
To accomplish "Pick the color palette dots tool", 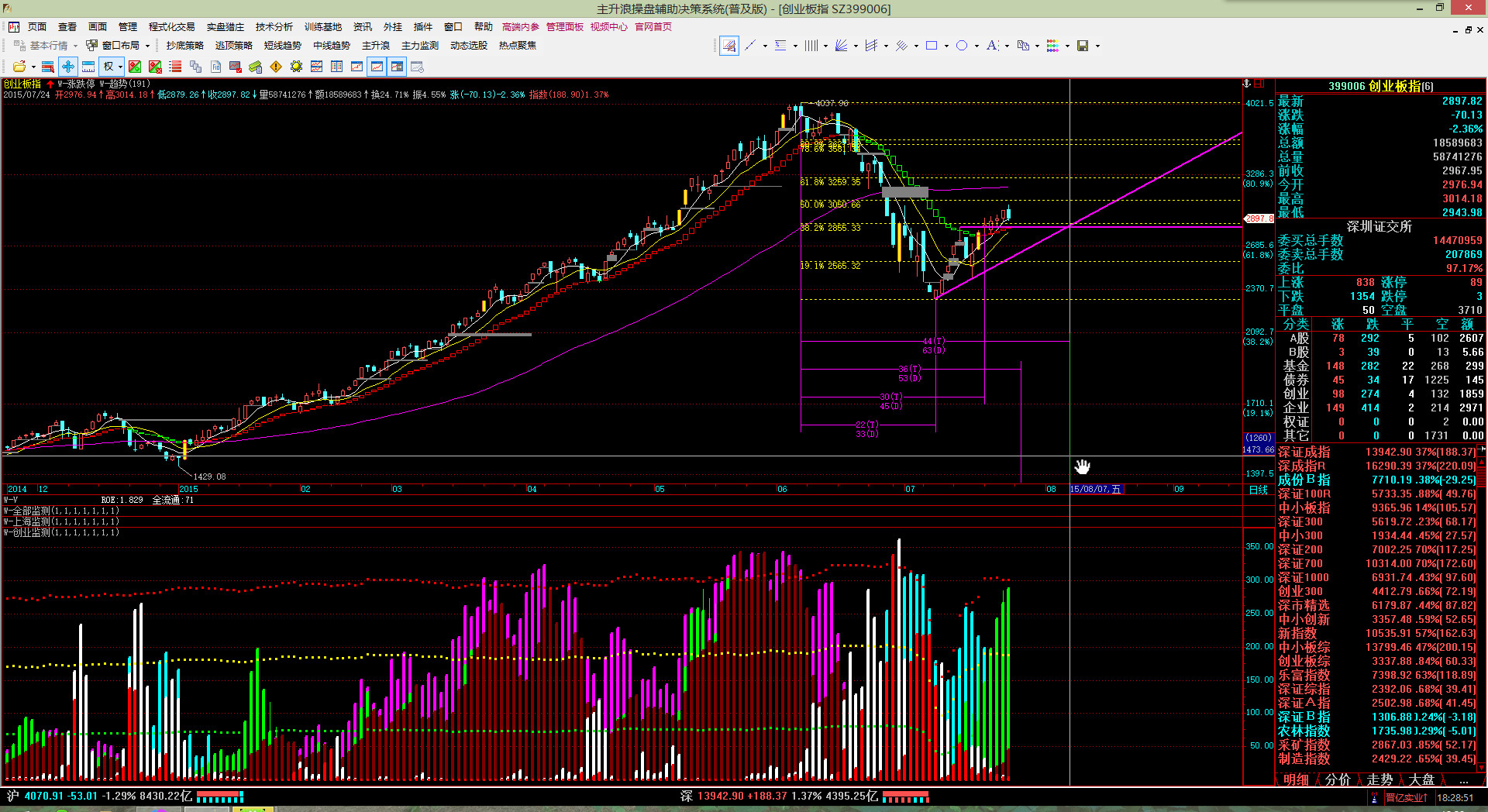I will point(1052,46).
